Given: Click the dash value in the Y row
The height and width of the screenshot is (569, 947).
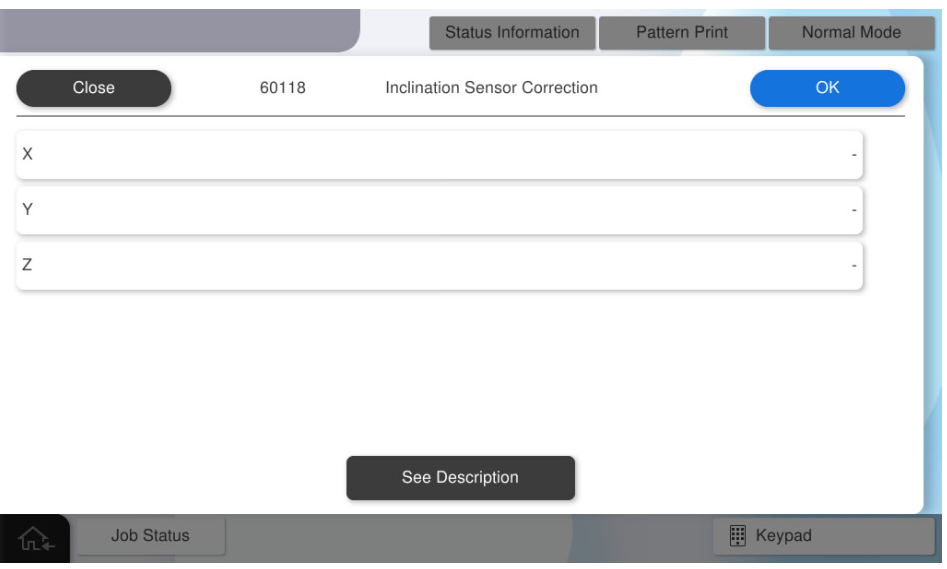Looking at the screenshot, I should [854, 211].
